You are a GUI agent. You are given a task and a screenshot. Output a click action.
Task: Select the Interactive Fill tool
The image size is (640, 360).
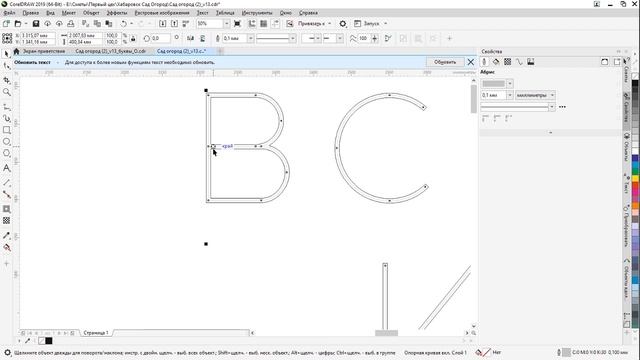[x=7, y=247]
